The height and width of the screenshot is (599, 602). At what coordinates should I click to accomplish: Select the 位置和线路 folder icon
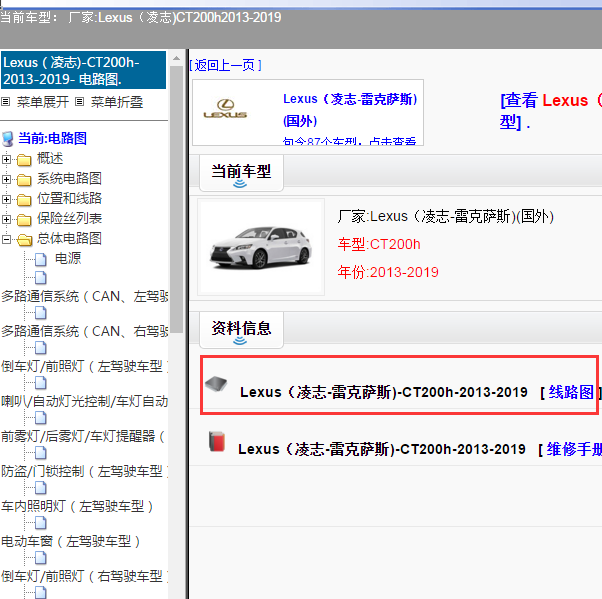(24, 199)
